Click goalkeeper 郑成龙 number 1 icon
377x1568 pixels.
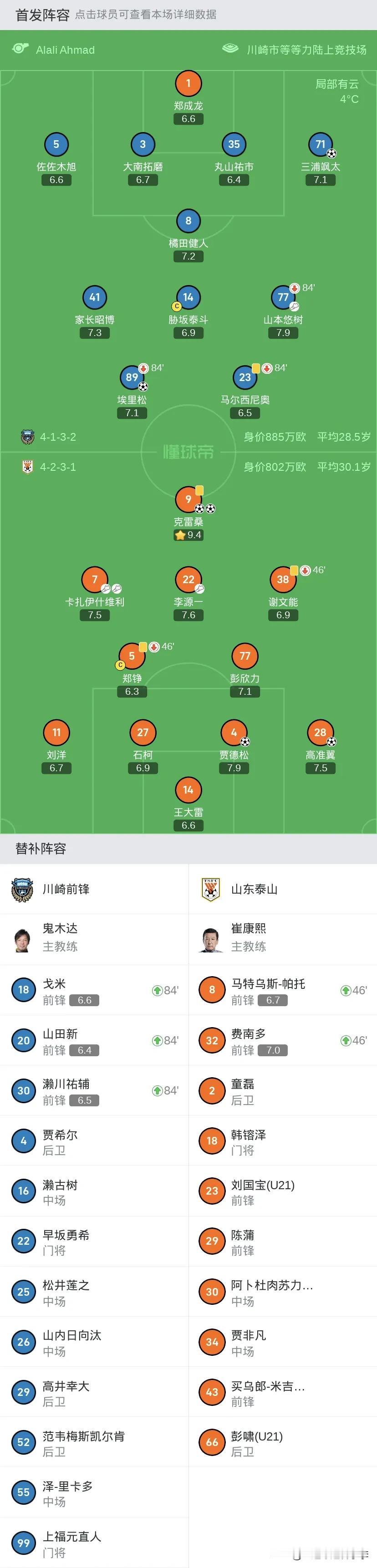tap(188, 83)
